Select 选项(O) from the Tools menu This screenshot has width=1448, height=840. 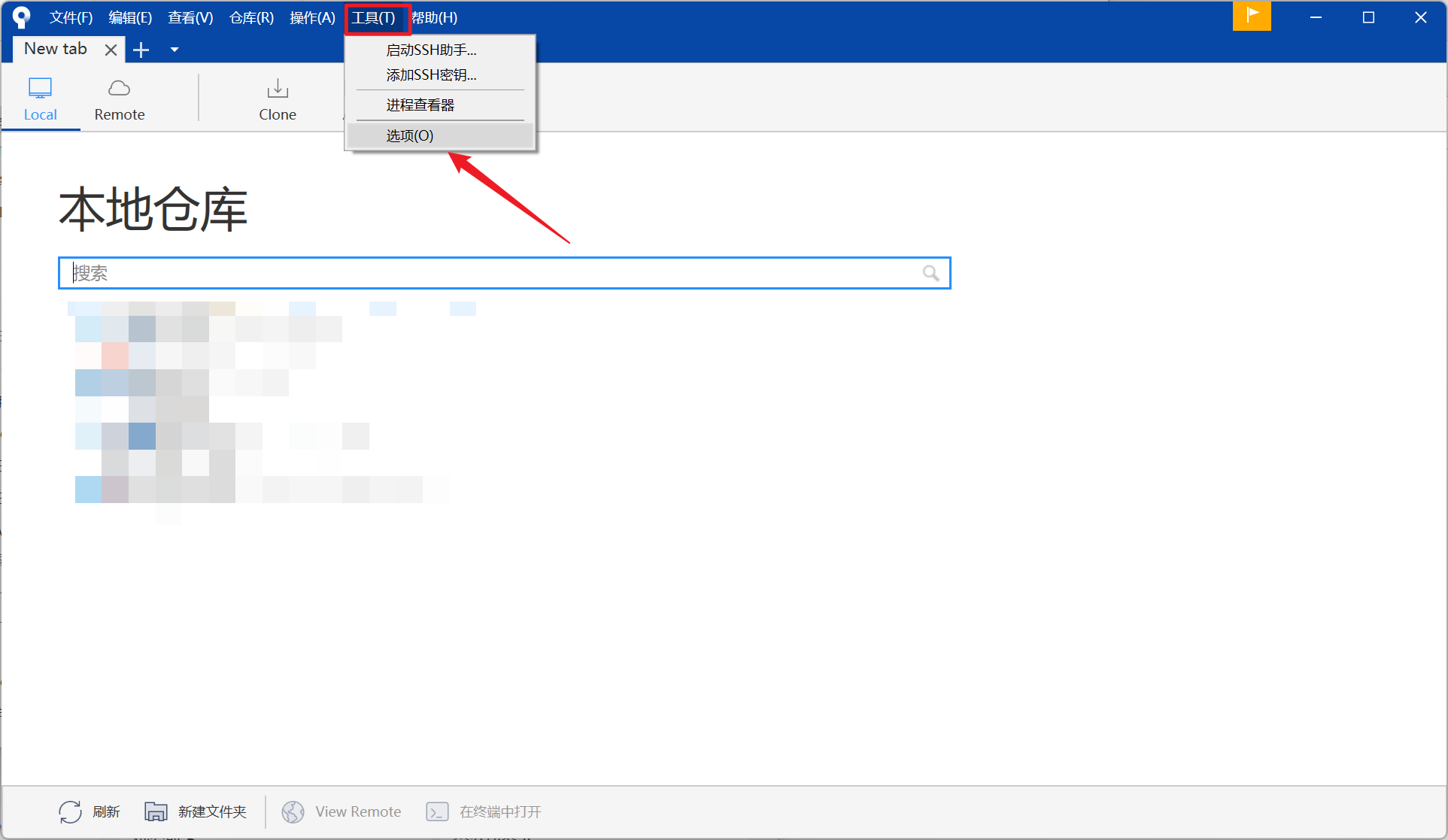[x=410, y=136]
